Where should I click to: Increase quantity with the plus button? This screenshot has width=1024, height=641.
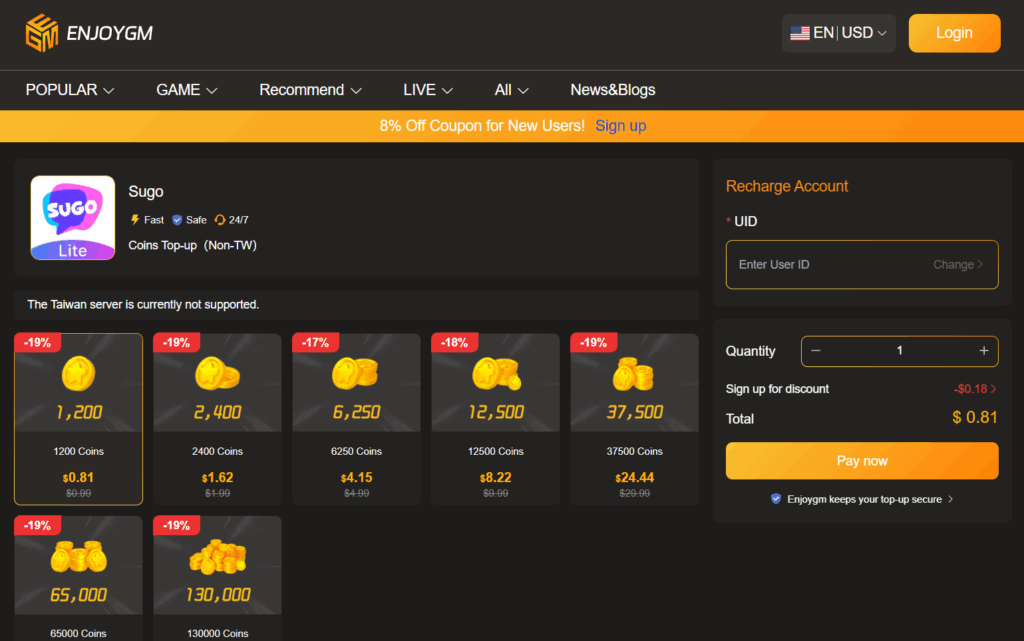click(x=983, y=351)
